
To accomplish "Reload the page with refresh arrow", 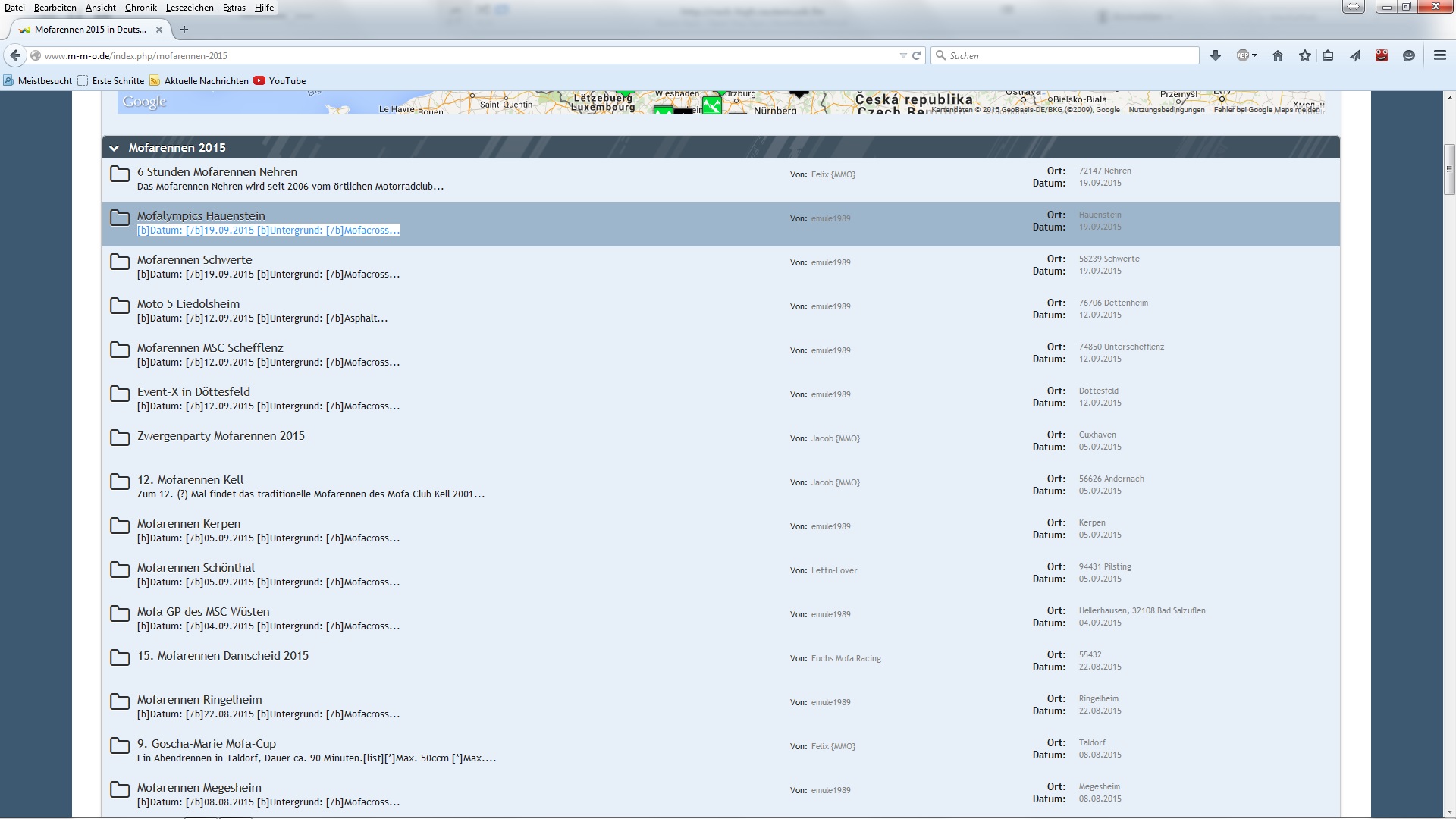I will click(x=917, y=55).
